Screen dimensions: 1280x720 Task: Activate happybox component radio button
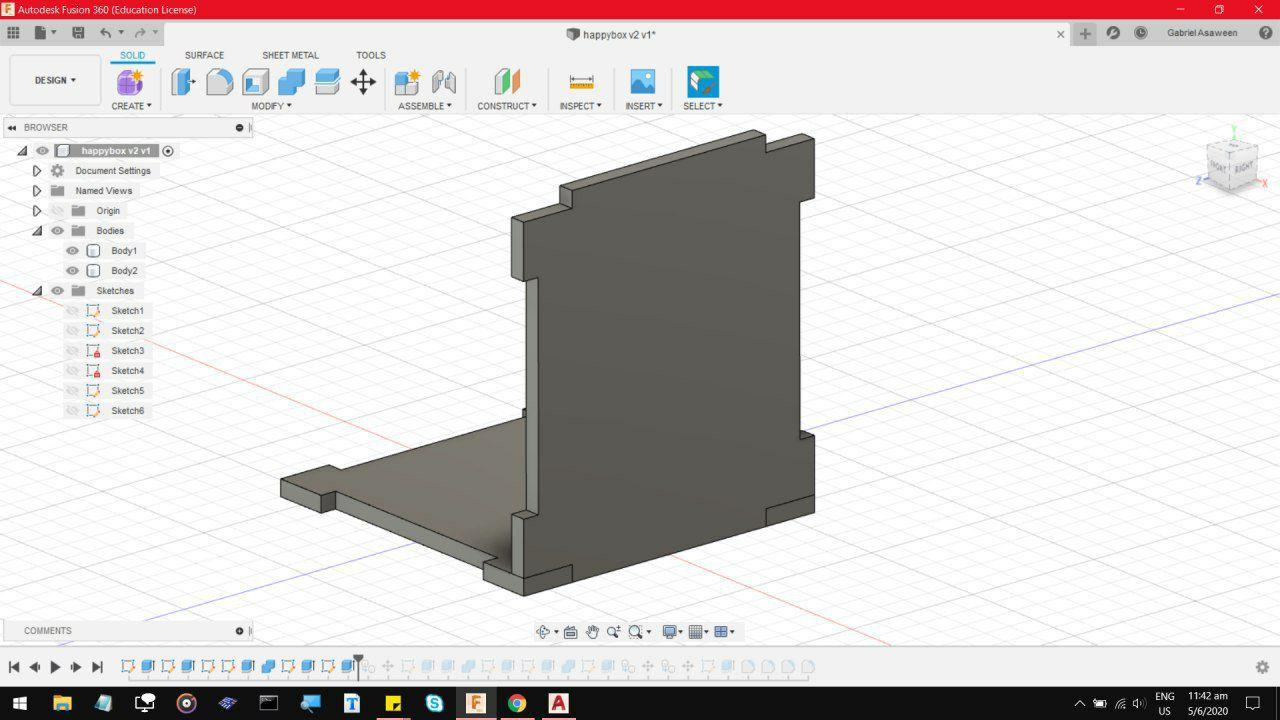click(x=168, y=151)
